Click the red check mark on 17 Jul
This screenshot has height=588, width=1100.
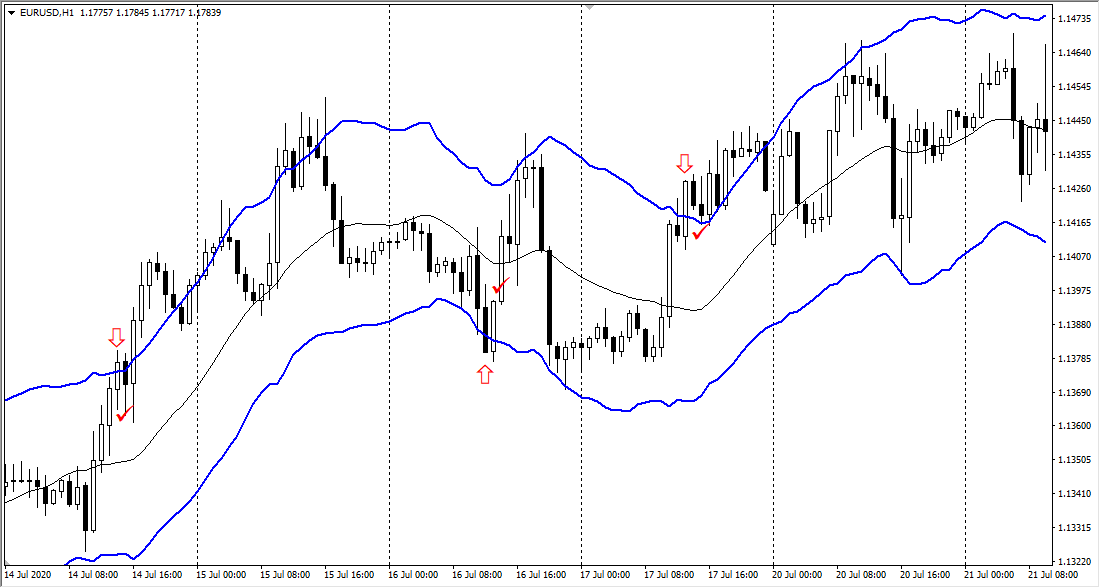click(701, 233)
